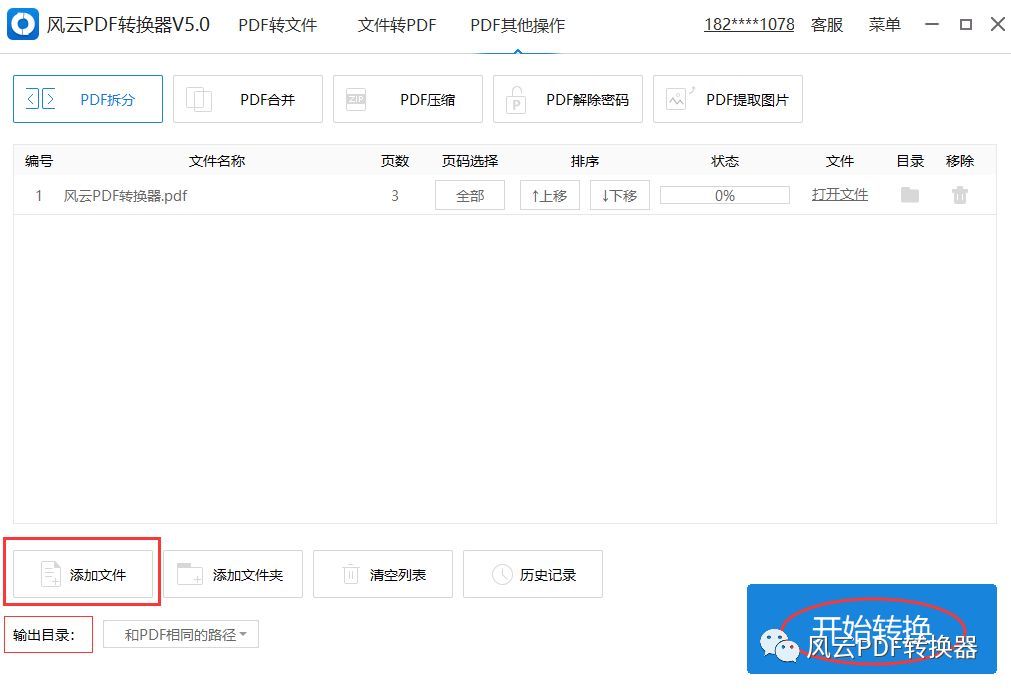Click the 0% conversion progress bar
This screenshot has width=1011, height=692.
point(724,195)
